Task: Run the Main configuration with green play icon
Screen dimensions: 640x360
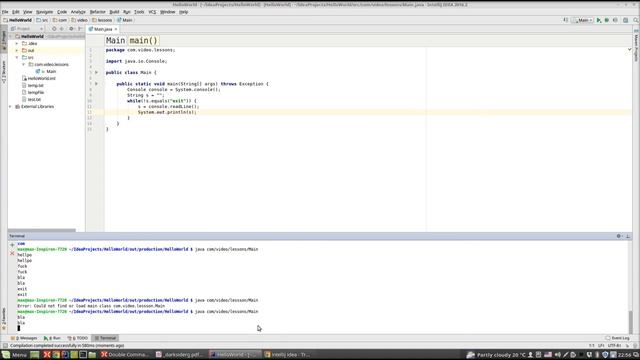Action: 599,20
